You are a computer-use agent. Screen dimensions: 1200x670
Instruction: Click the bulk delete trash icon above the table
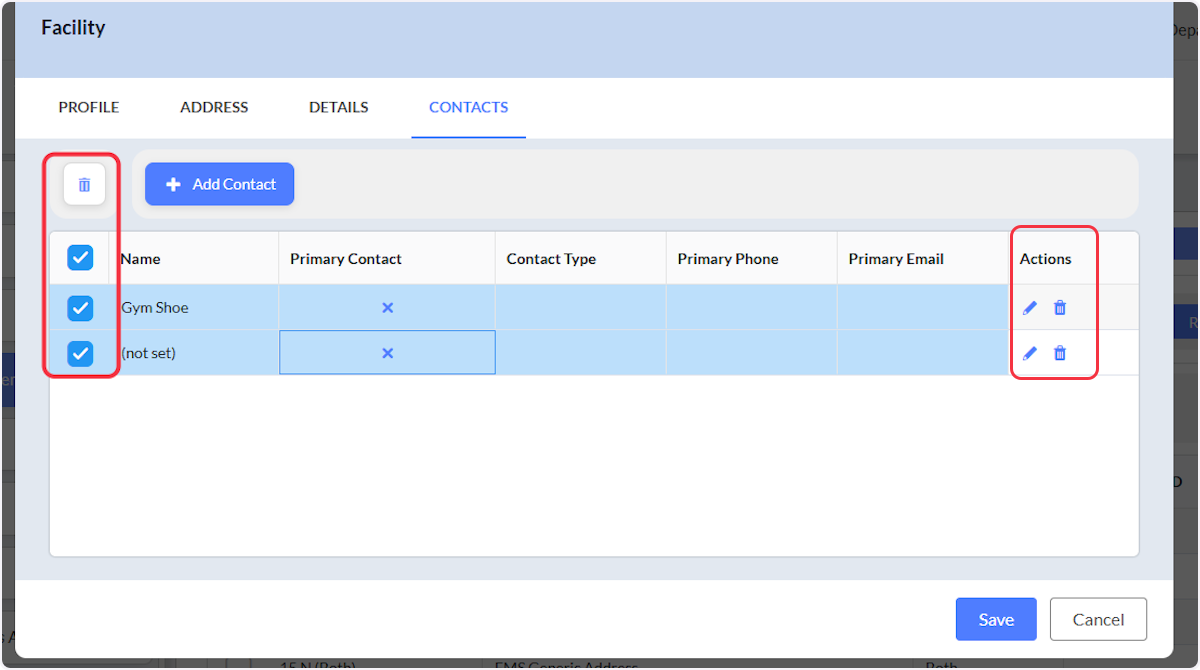pyautogui.click(x=84, y=184)
